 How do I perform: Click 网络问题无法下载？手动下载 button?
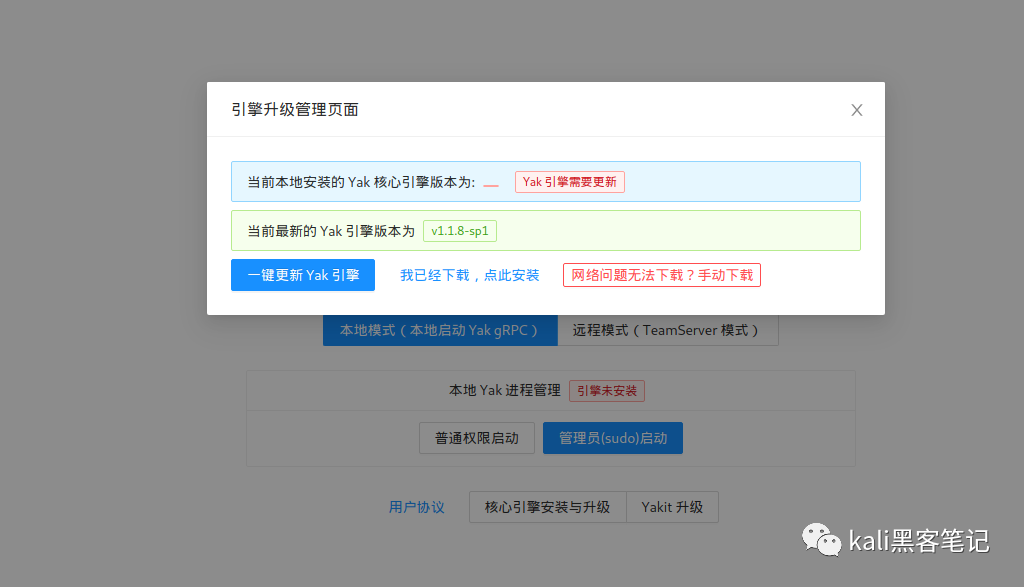(662, 275)
